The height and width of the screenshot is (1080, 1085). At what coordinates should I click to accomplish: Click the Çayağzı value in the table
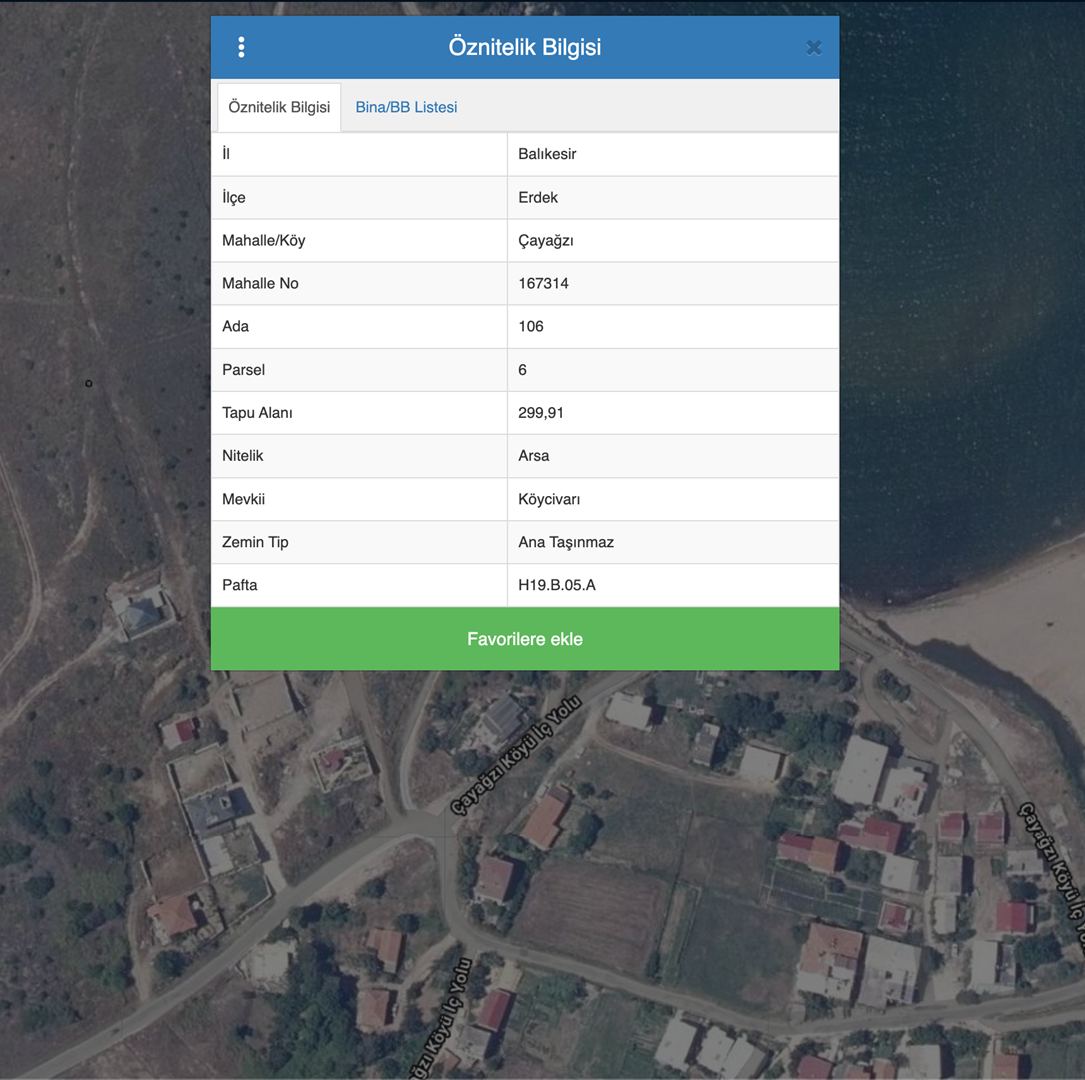pyautogui.click(x=546, y=240)
